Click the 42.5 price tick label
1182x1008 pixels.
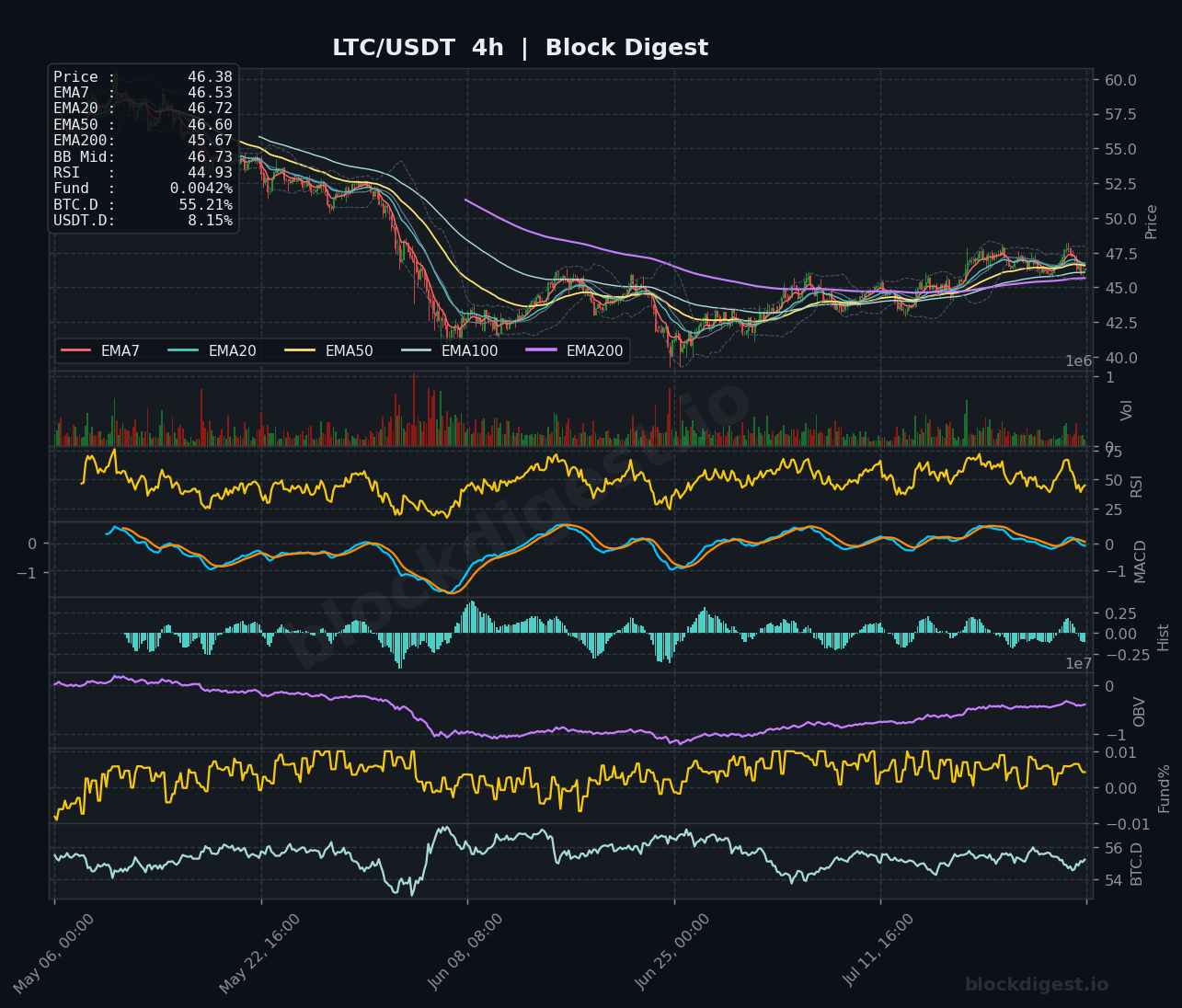point(1120,323)
